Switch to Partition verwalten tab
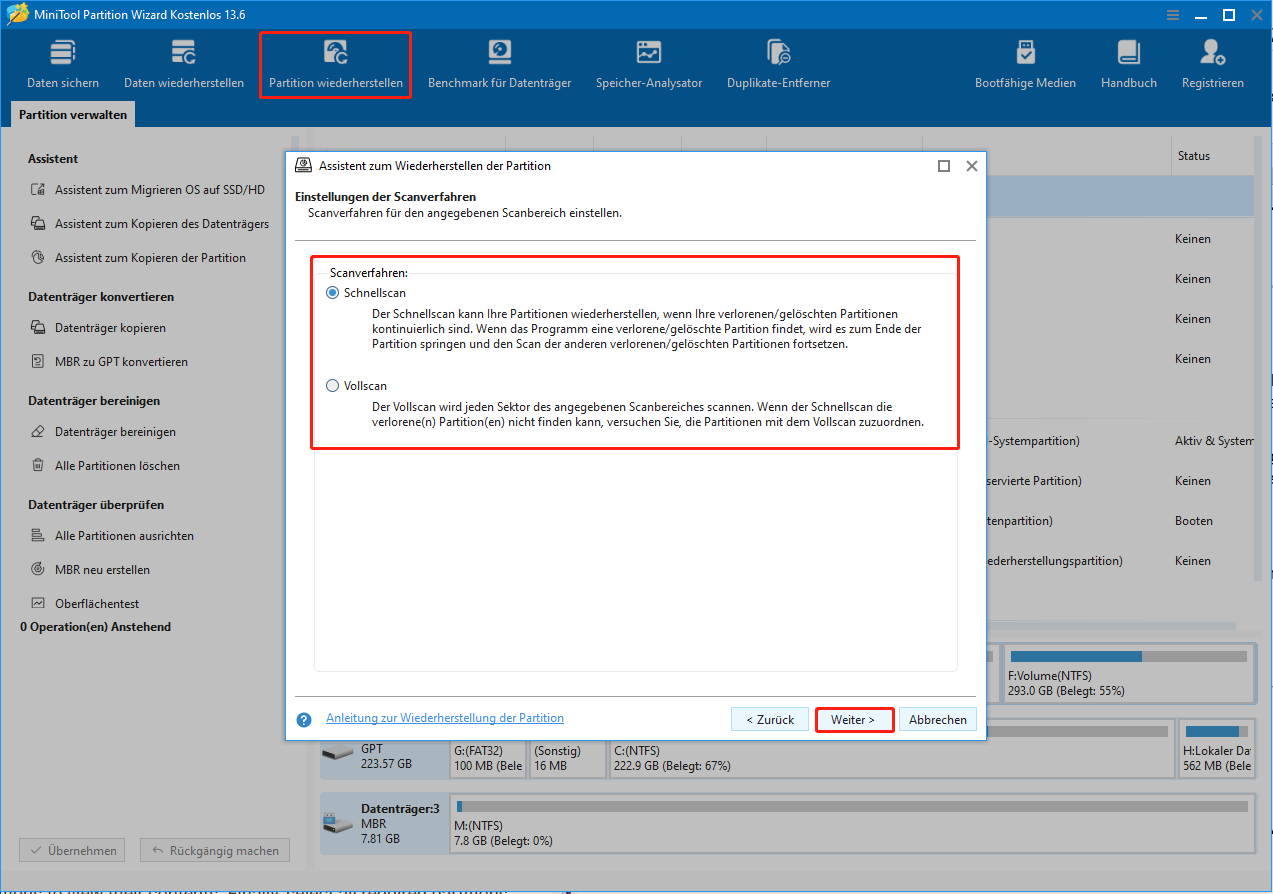Viewport: 1273px width, 894px height. click(73, 115)
